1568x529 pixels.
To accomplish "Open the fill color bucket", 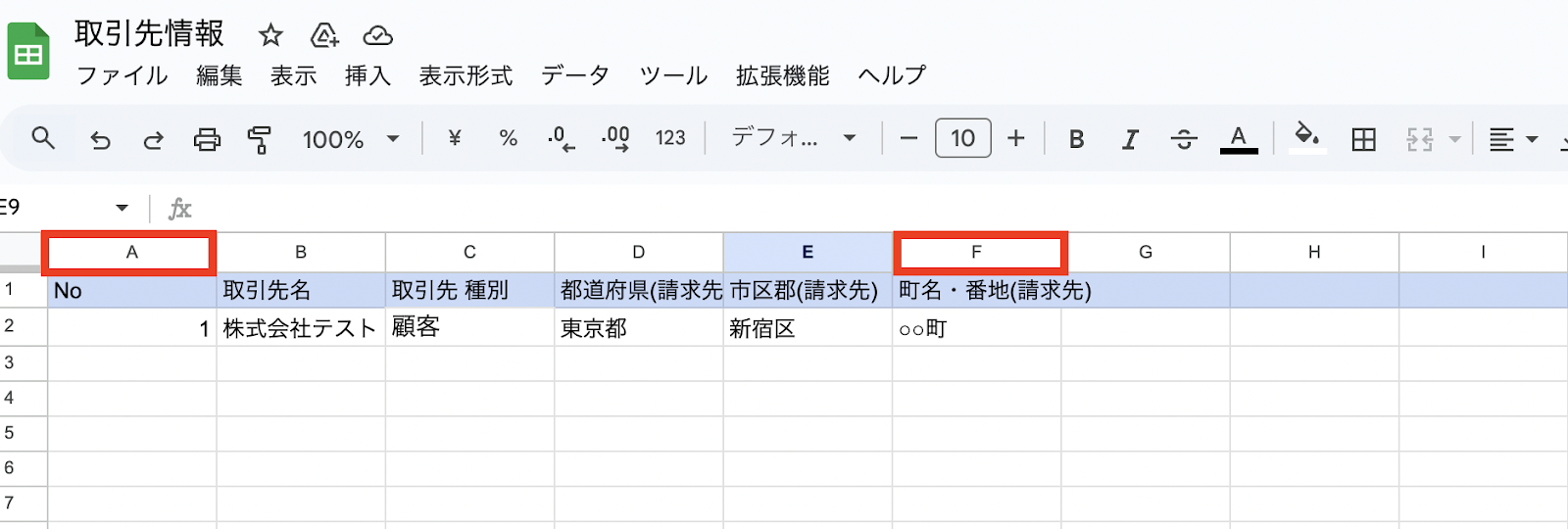I will point(1306,137).
